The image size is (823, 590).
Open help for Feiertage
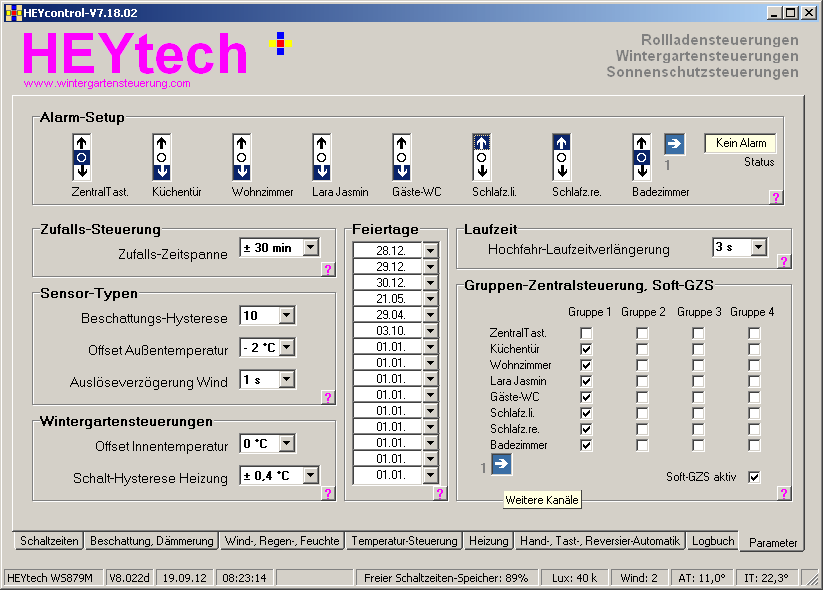pyautogui.click(x=440, y=493)
